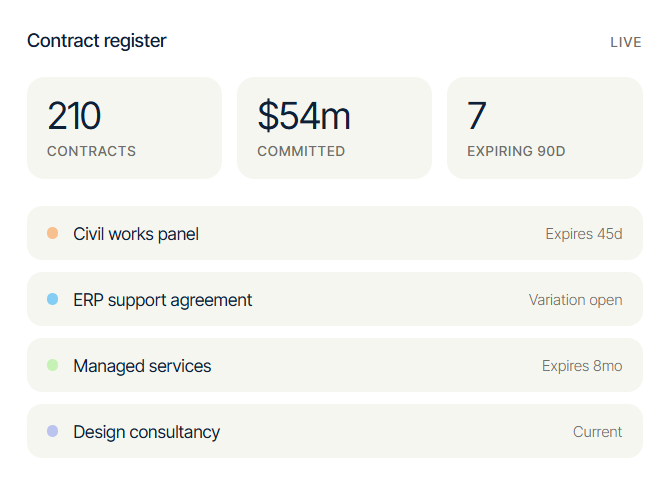Select the Managed services contract row

point(335,365)
